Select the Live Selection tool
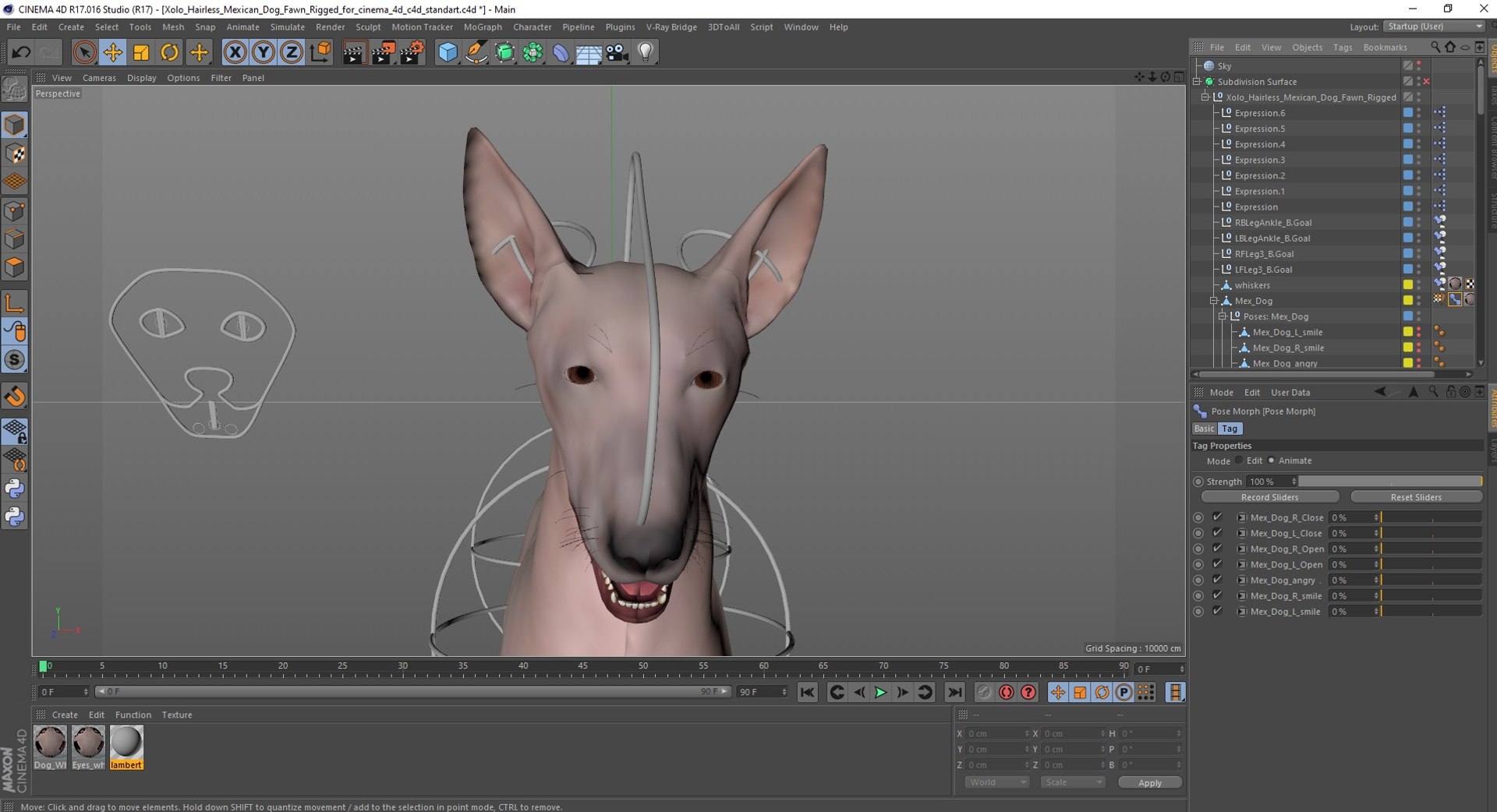Image resolution: width=1497 pixels, height=812 pixels. point(84,52)
